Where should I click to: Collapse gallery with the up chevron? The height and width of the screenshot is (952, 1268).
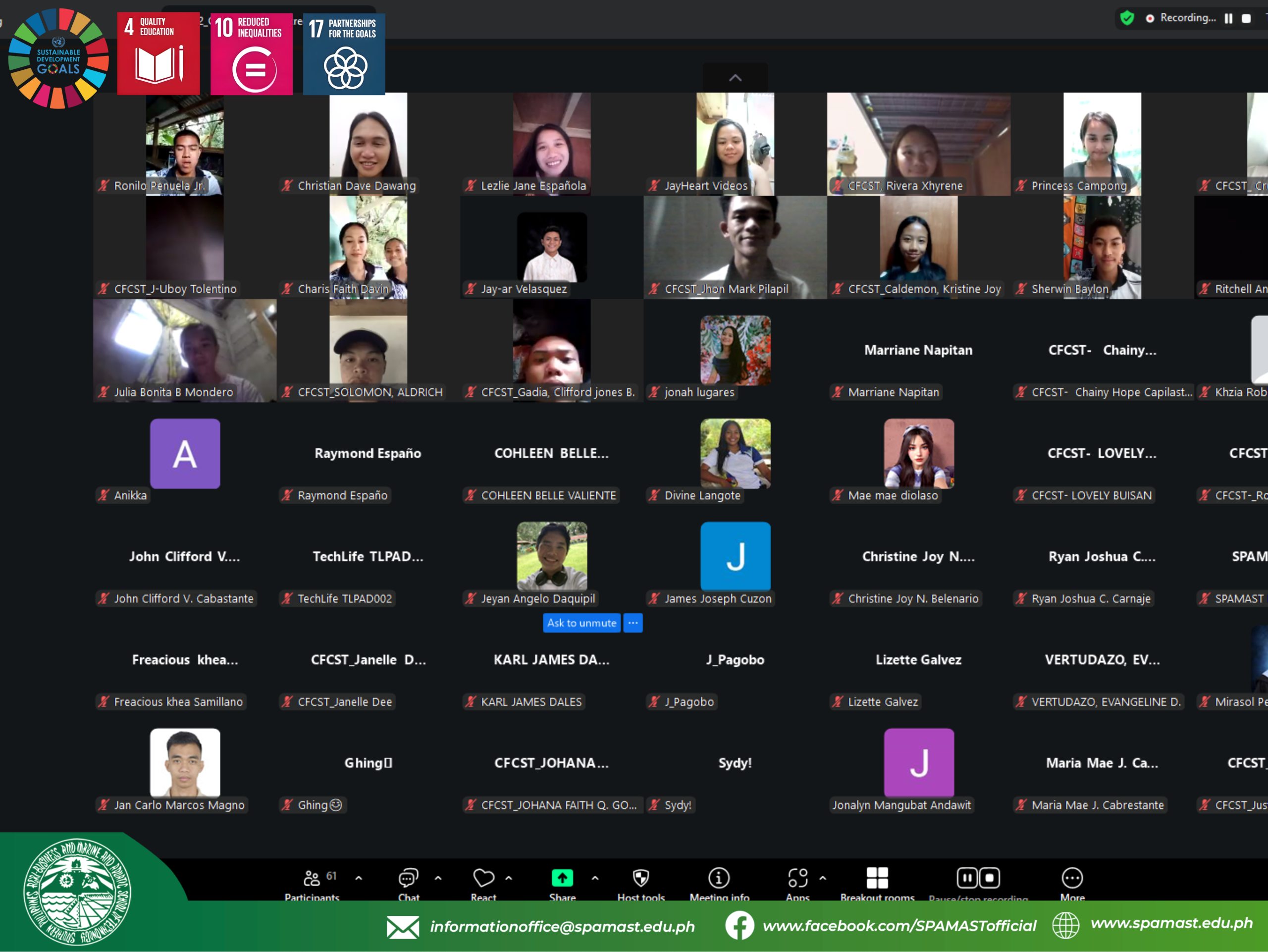pos(735,78)
